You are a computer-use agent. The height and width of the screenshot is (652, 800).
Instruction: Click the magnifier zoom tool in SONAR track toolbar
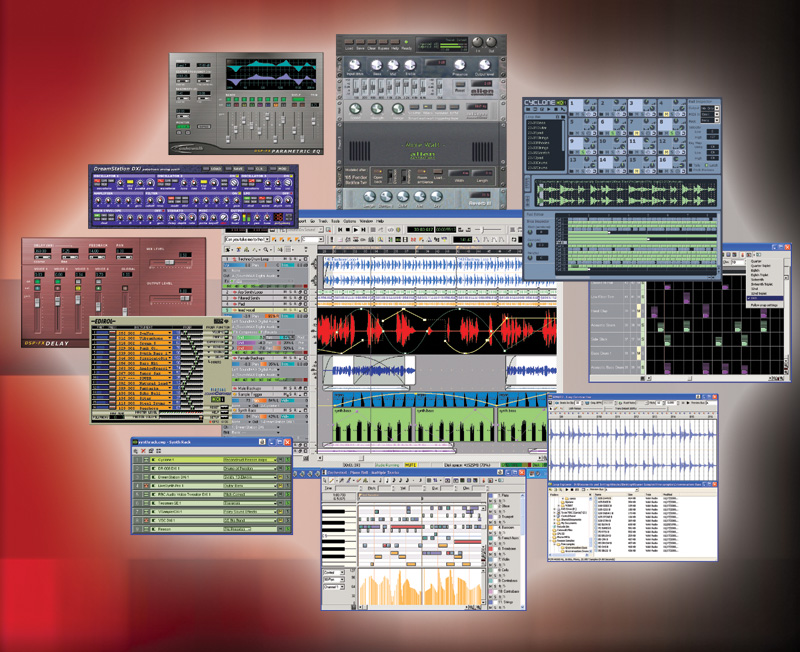coord(265,249)
